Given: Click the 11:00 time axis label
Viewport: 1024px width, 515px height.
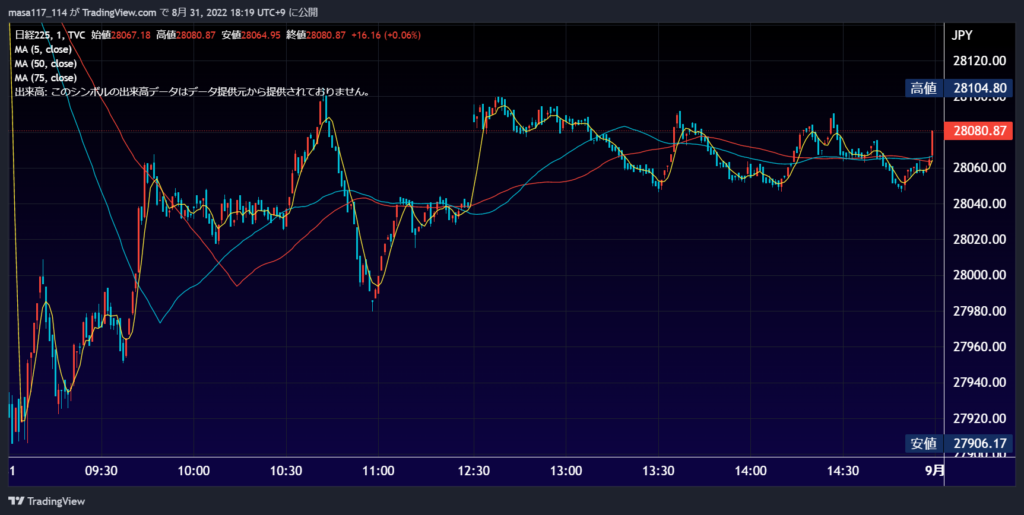Looking at the screenshot, I should (379, 471).
